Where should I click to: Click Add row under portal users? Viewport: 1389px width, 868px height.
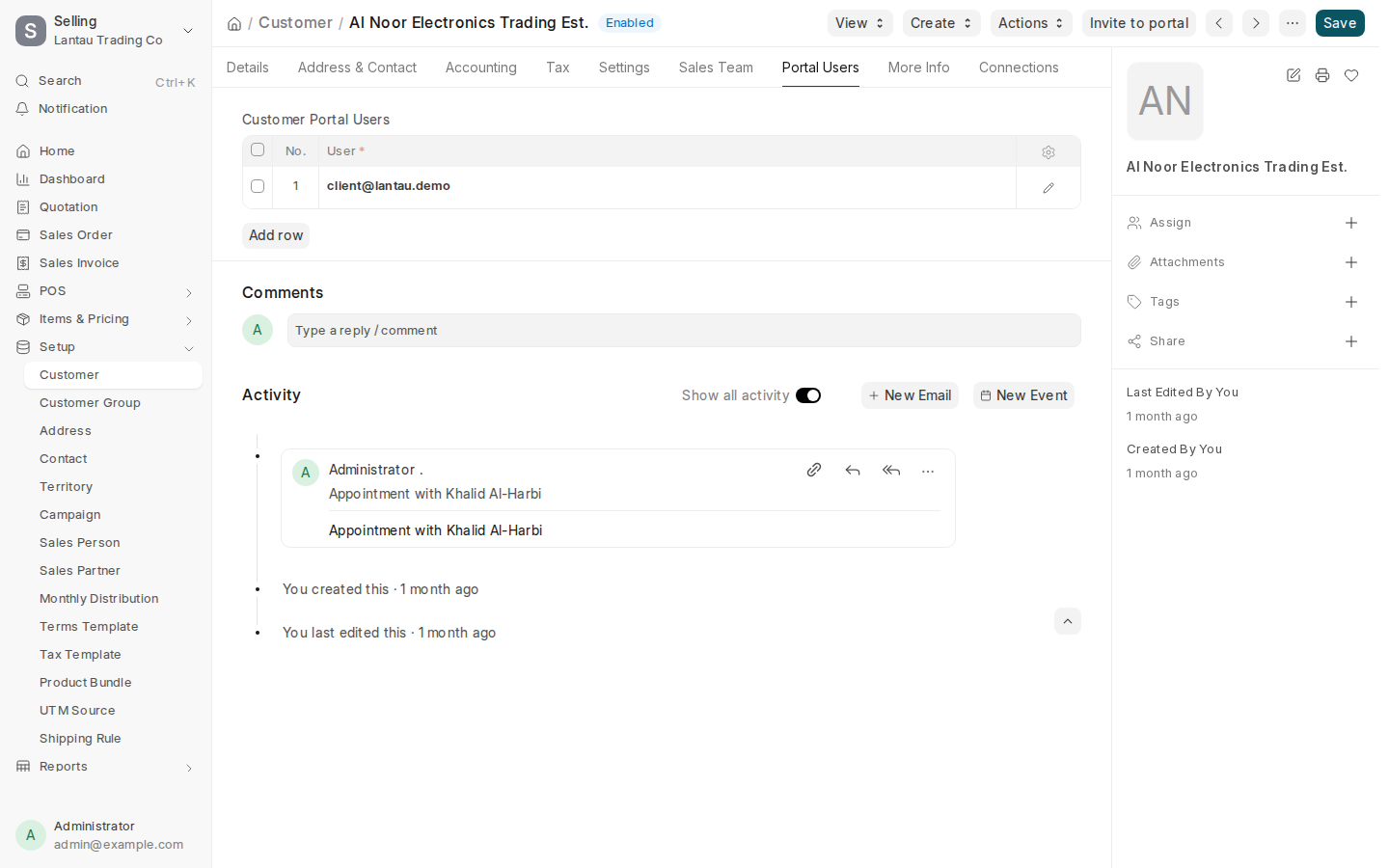tap(276, 235)
